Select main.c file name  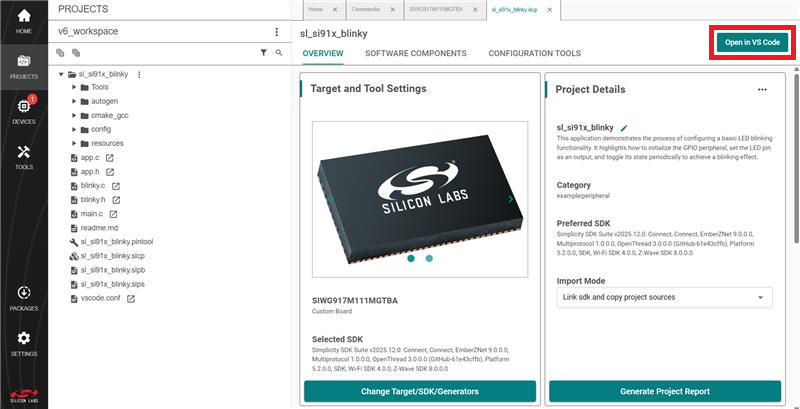92,214
